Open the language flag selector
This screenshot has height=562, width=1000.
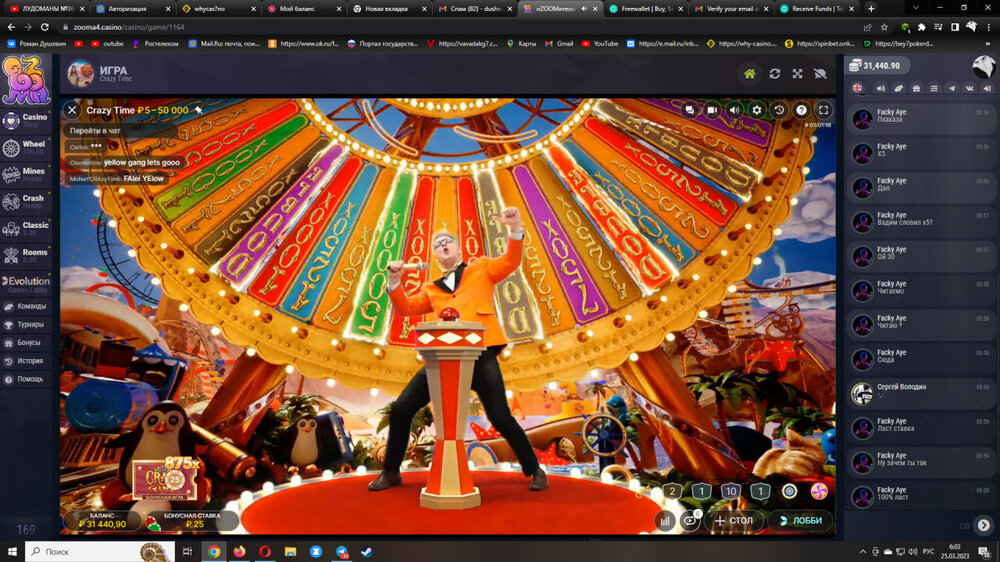tap(858, 89)
